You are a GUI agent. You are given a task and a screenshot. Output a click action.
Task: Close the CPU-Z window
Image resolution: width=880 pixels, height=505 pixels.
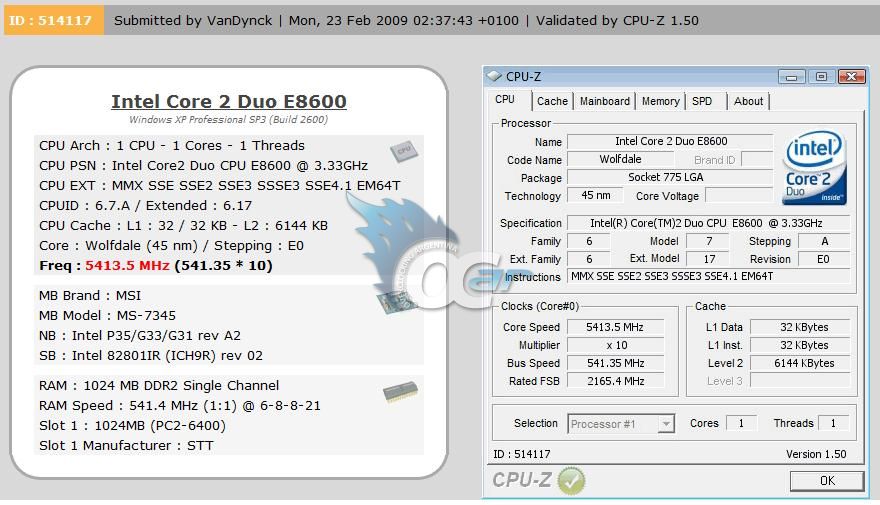click(851, 76)
